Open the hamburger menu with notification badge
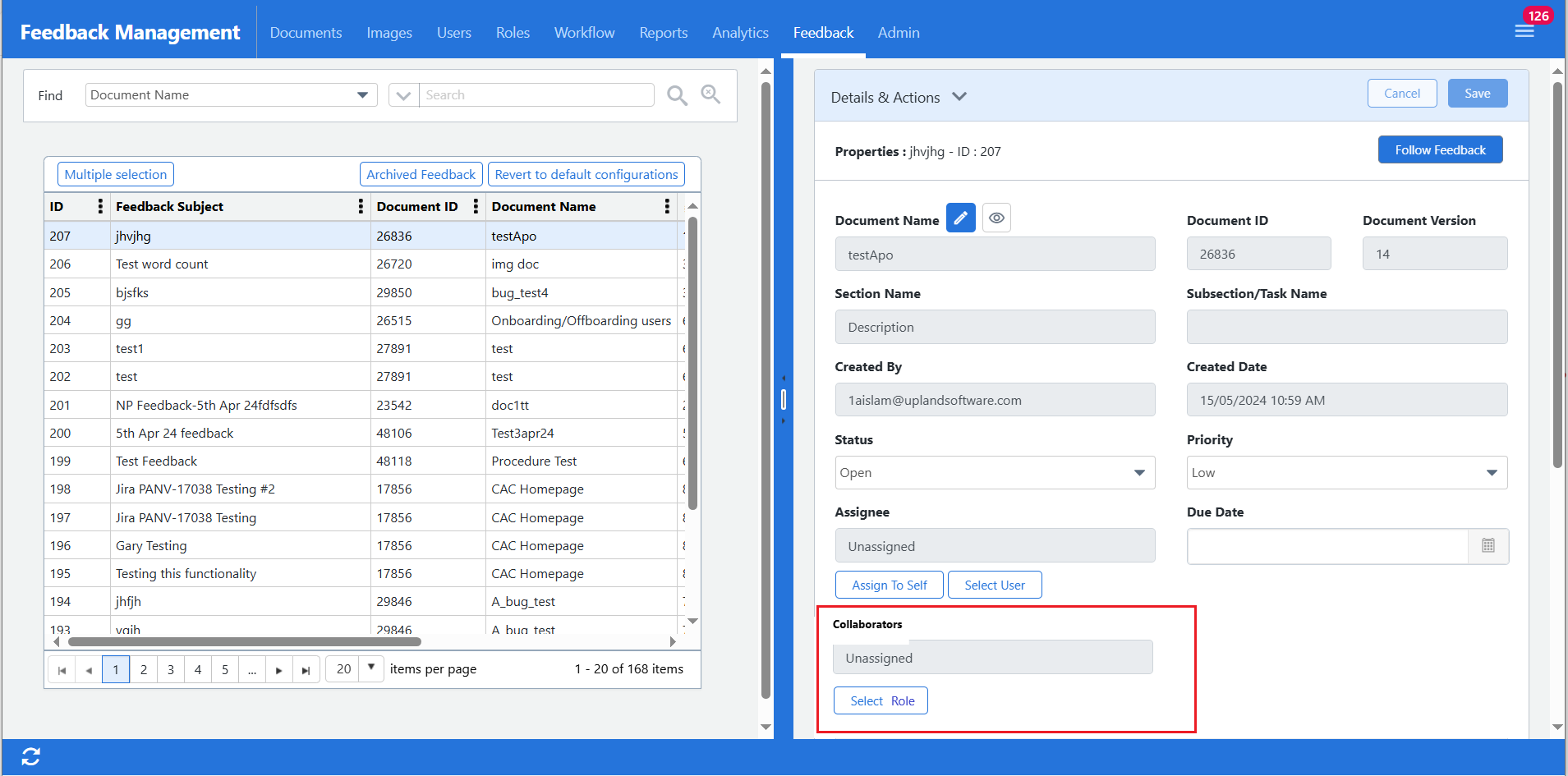 click(1524, 31)
